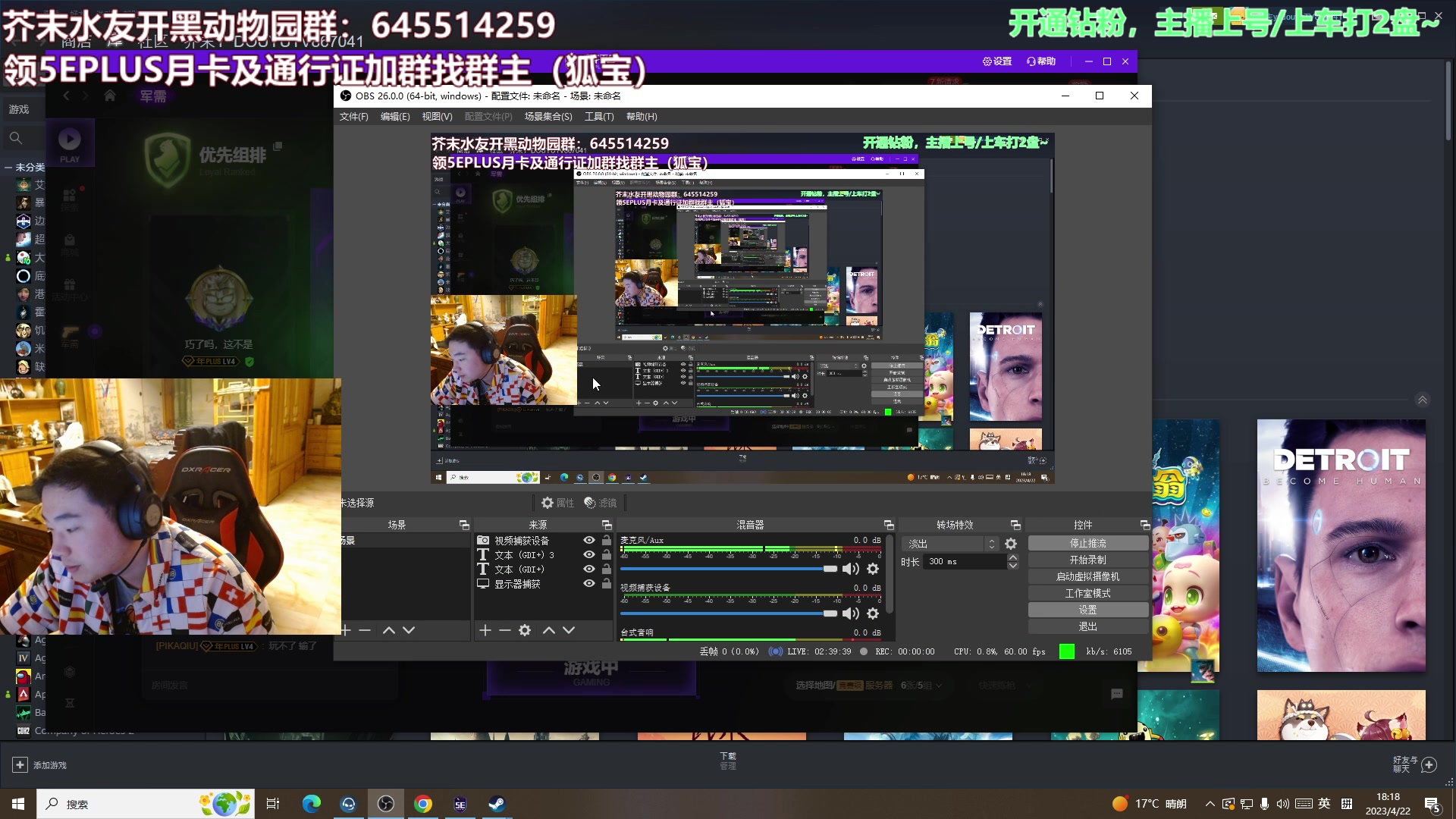Toggle visibility of 文本 (GDI+) 3 source
The image size is (1456, 819).
pos(588,554)
